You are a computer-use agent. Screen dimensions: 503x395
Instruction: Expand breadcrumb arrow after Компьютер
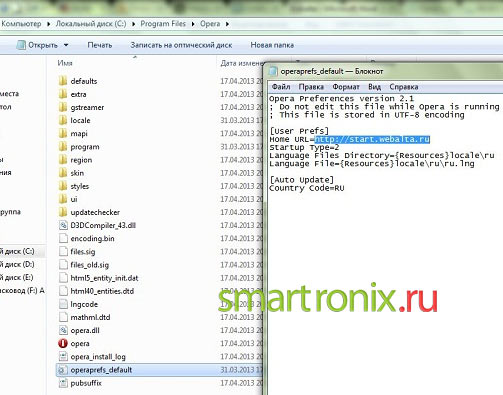(49, 24)
